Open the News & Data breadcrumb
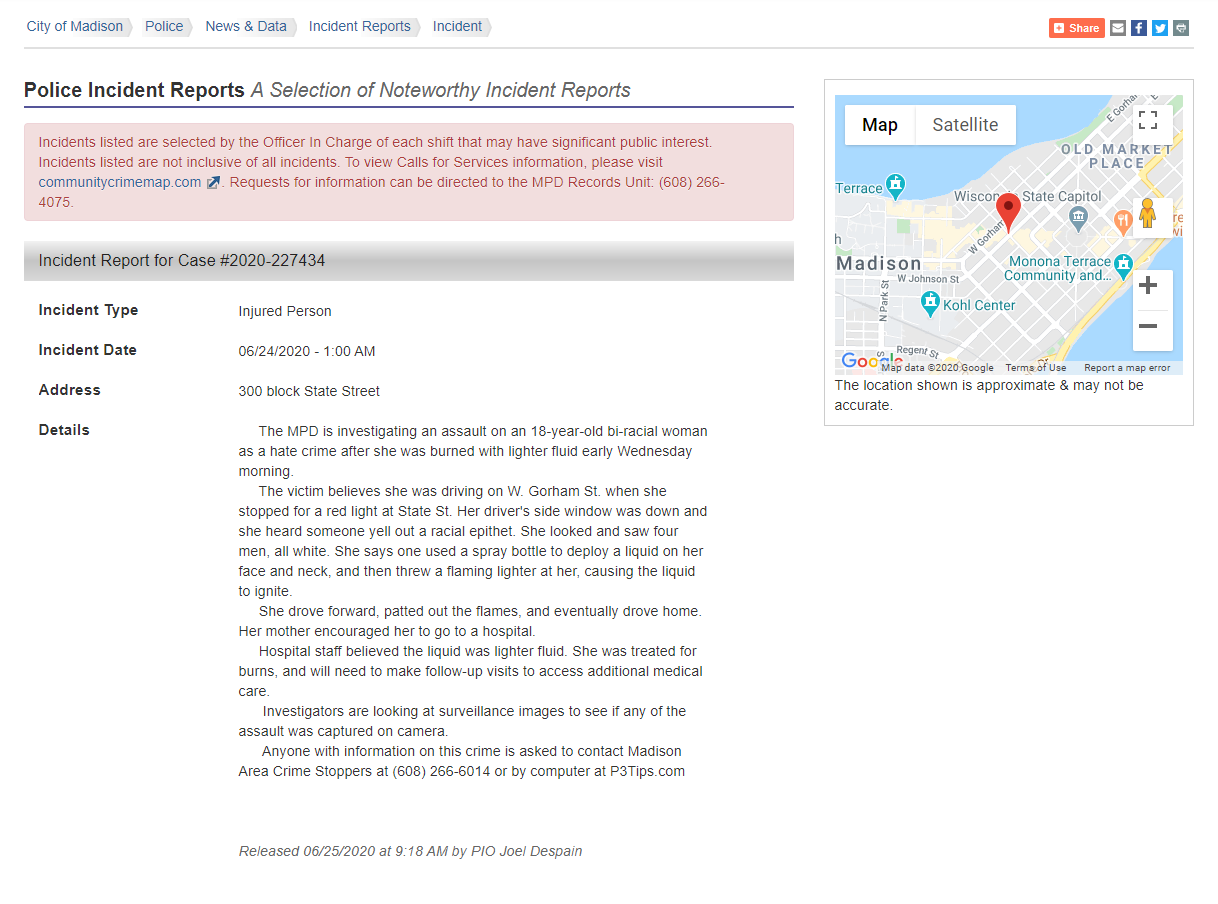This screenshot has width=1218, height=904. pyautogui.click(x=246, y=27)
